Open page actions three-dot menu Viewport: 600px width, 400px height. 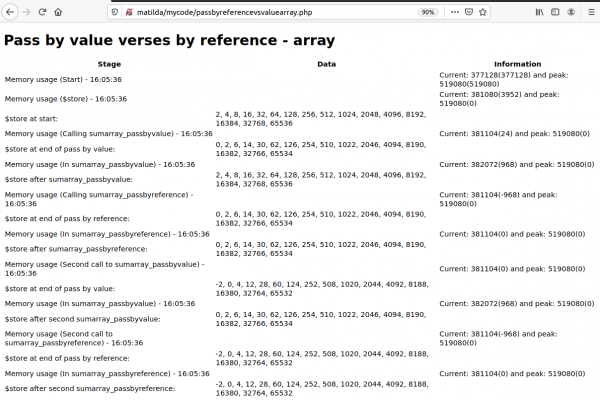(x=455, y=12)
